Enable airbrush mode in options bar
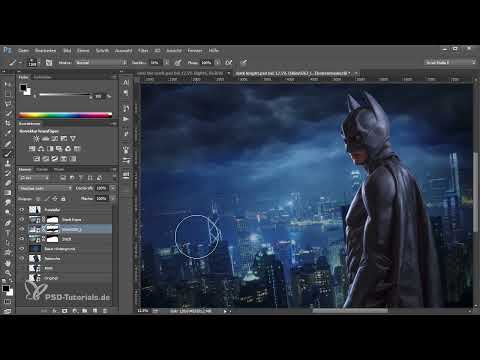The image size is (480, 360). tap(229, 62)
